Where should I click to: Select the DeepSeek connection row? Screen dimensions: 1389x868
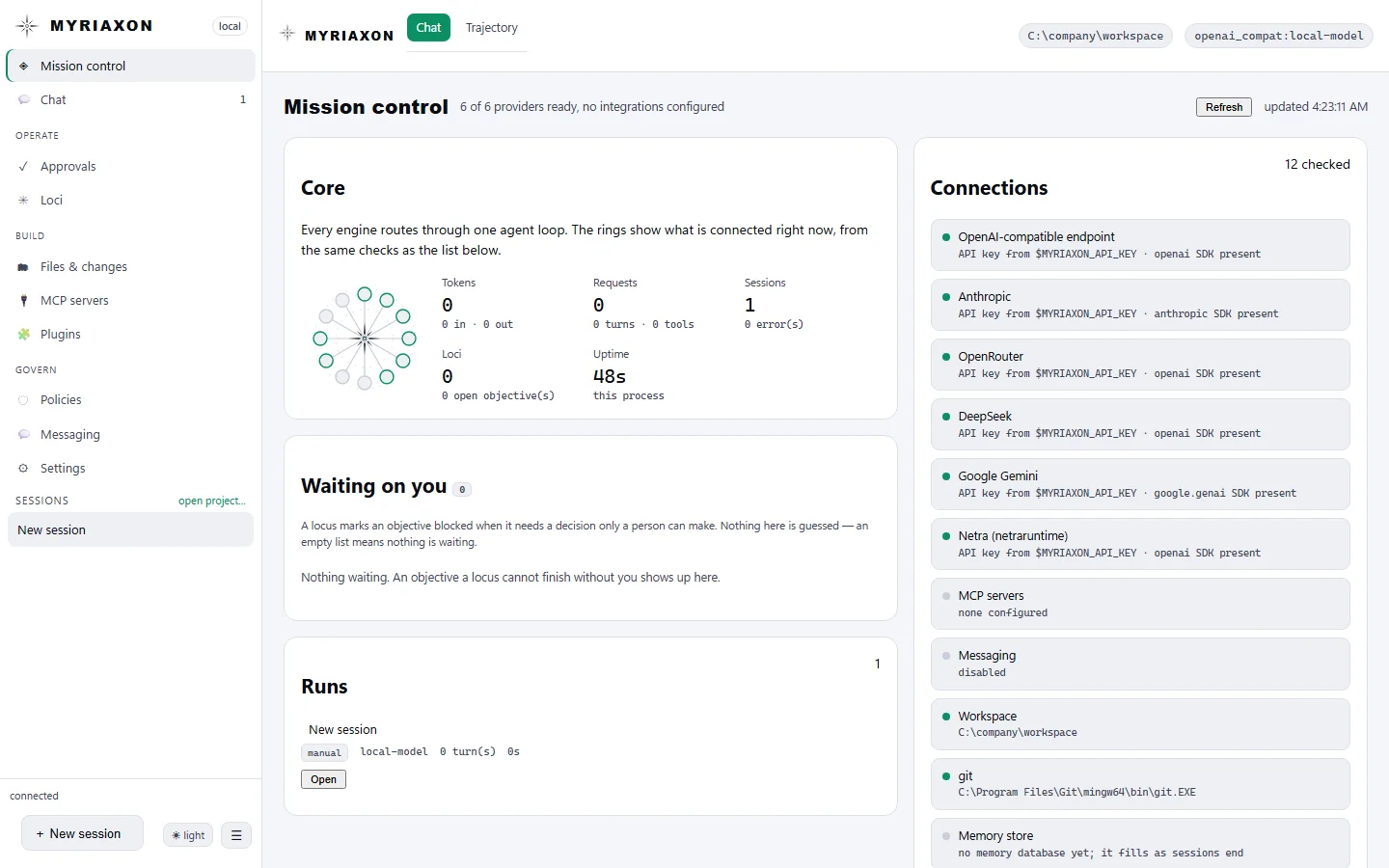click(1140, 424)
